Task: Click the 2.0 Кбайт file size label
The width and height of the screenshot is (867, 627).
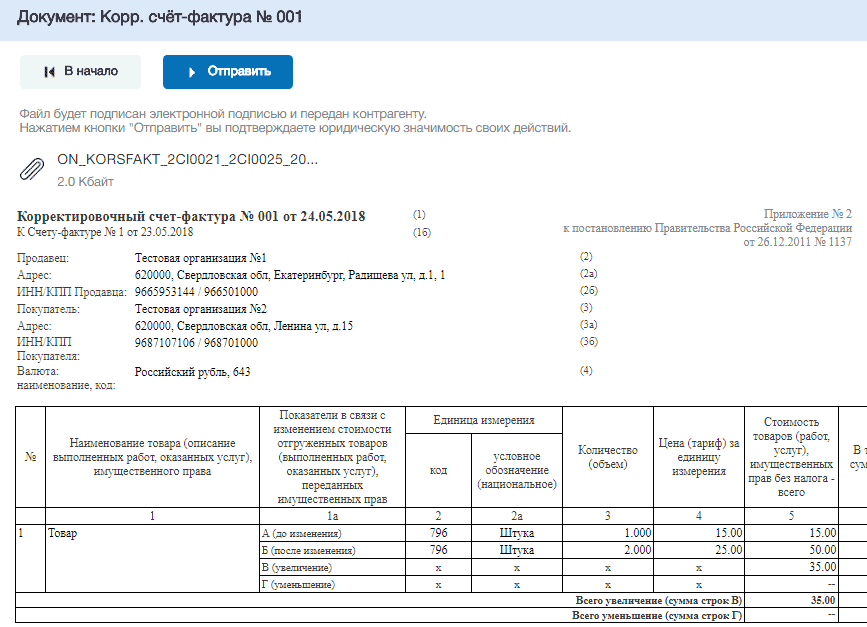Action: click(x=85, y=181)
